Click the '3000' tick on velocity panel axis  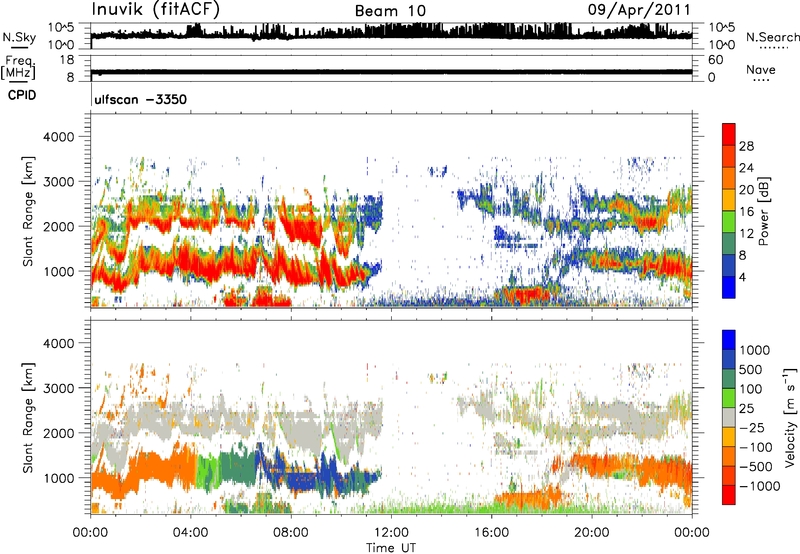pyautogui.click(x=58, y=388)
